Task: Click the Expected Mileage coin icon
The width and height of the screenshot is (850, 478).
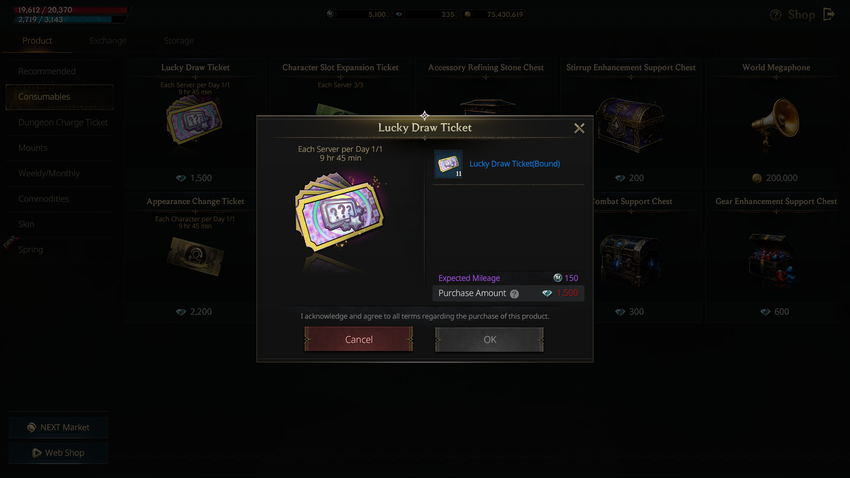Action: [x=557, y=277]
